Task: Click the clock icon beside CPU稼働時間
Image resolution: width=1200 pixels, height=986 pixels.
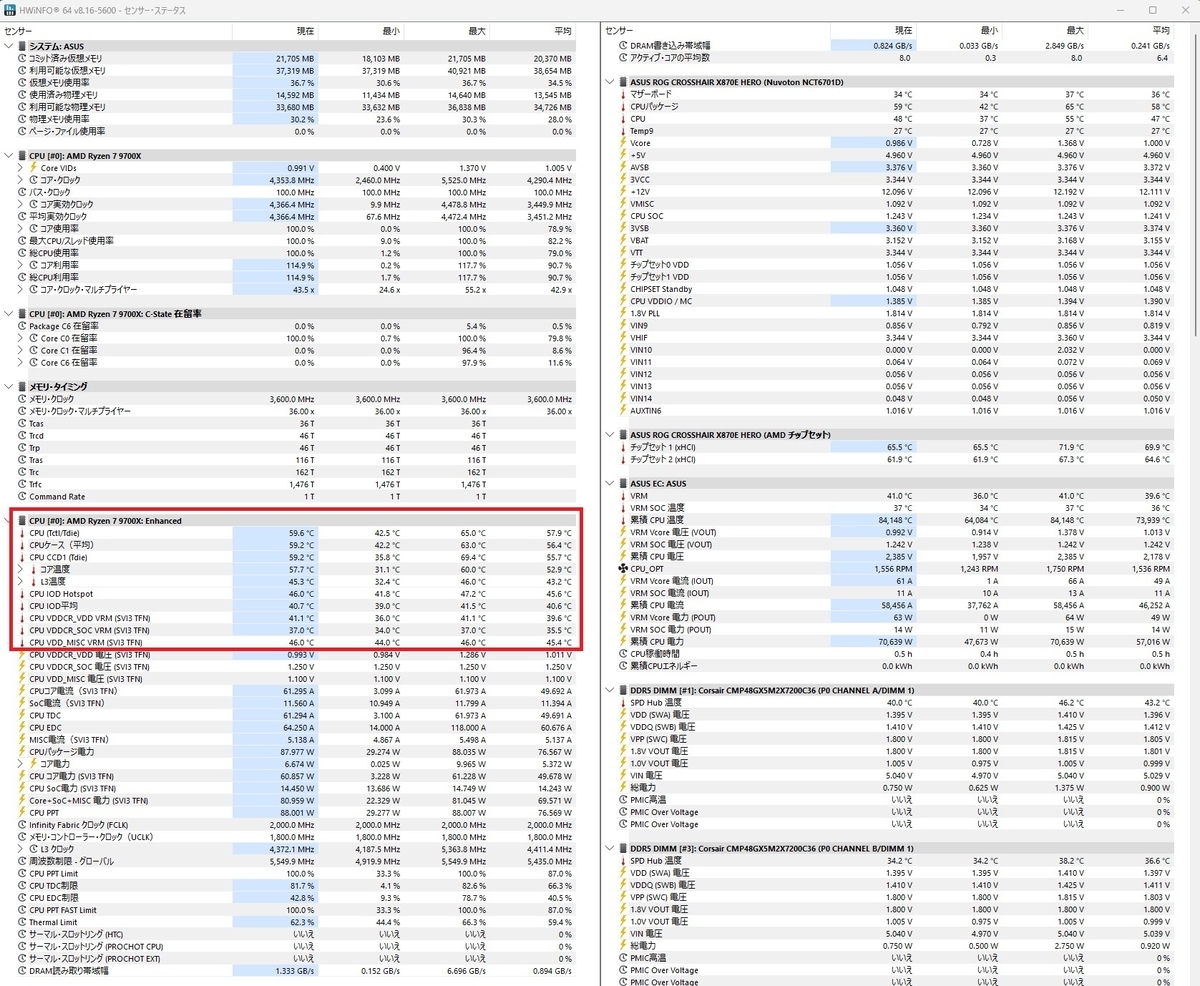Action: click(623, 654)
